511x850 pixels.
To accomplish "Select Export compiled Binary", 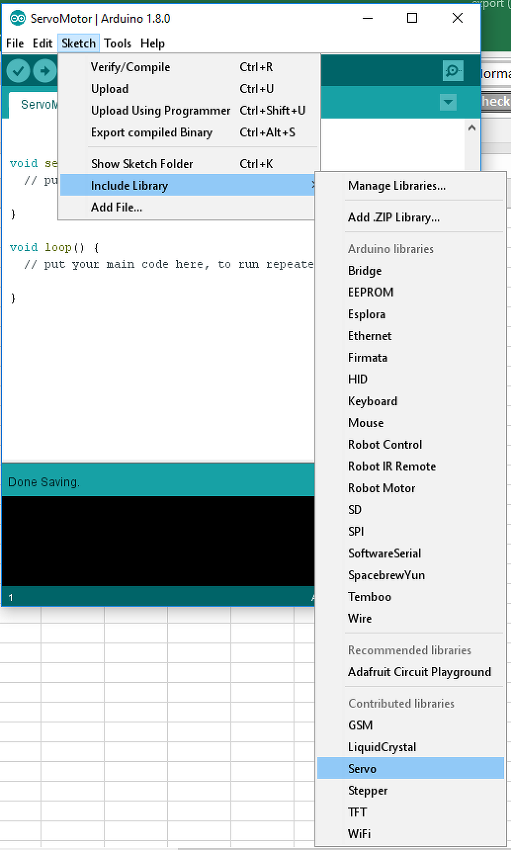I will point(189,132).
